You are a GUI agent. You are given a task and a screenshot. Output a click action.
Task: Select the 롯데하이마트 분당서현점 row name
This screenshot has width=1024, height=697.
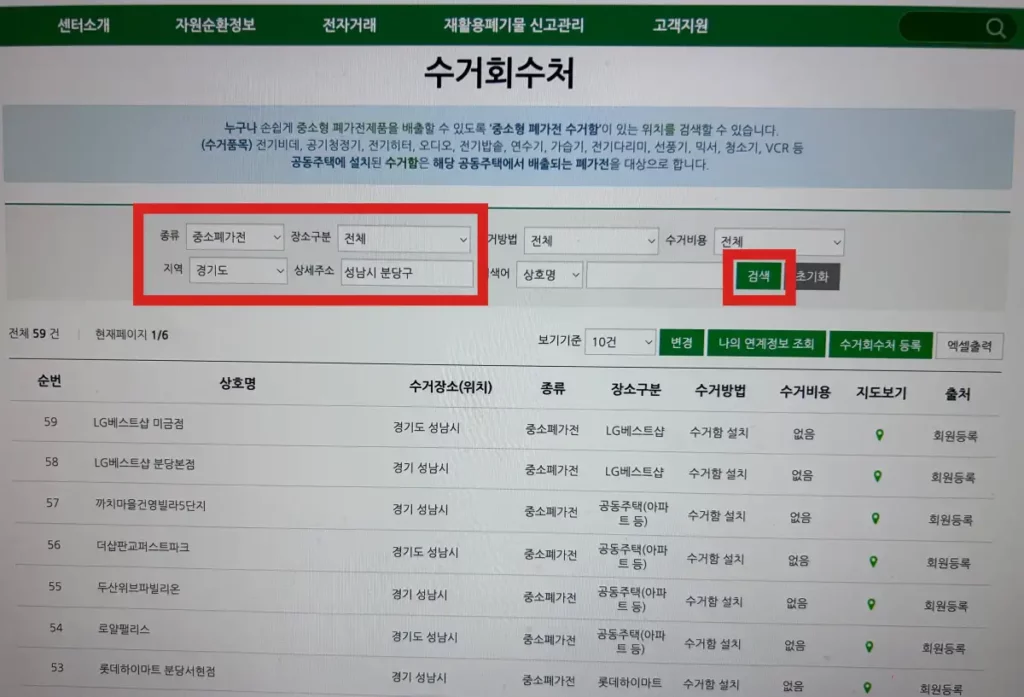click(157, 670)
